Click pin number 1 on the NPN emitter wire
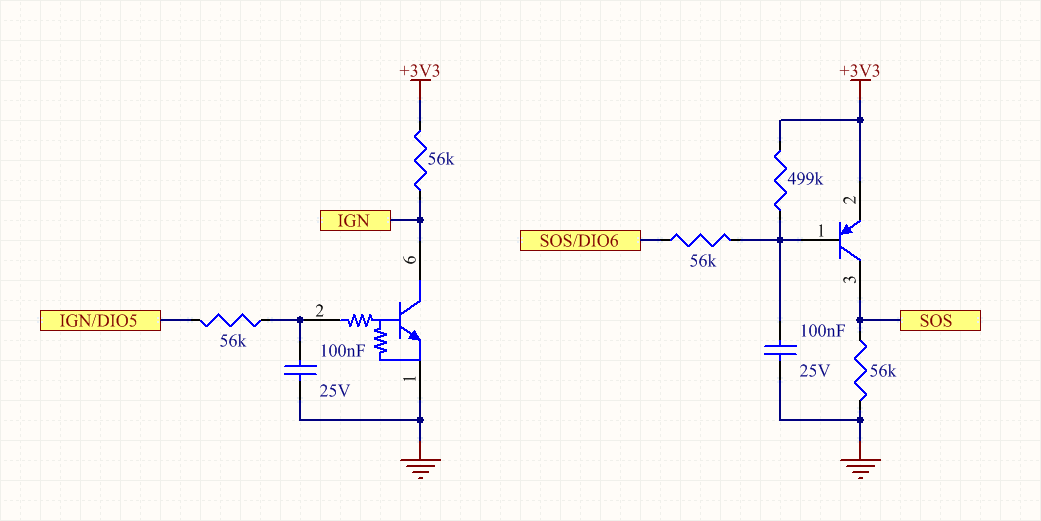The image size is (1041, 521). coord(412,379)
